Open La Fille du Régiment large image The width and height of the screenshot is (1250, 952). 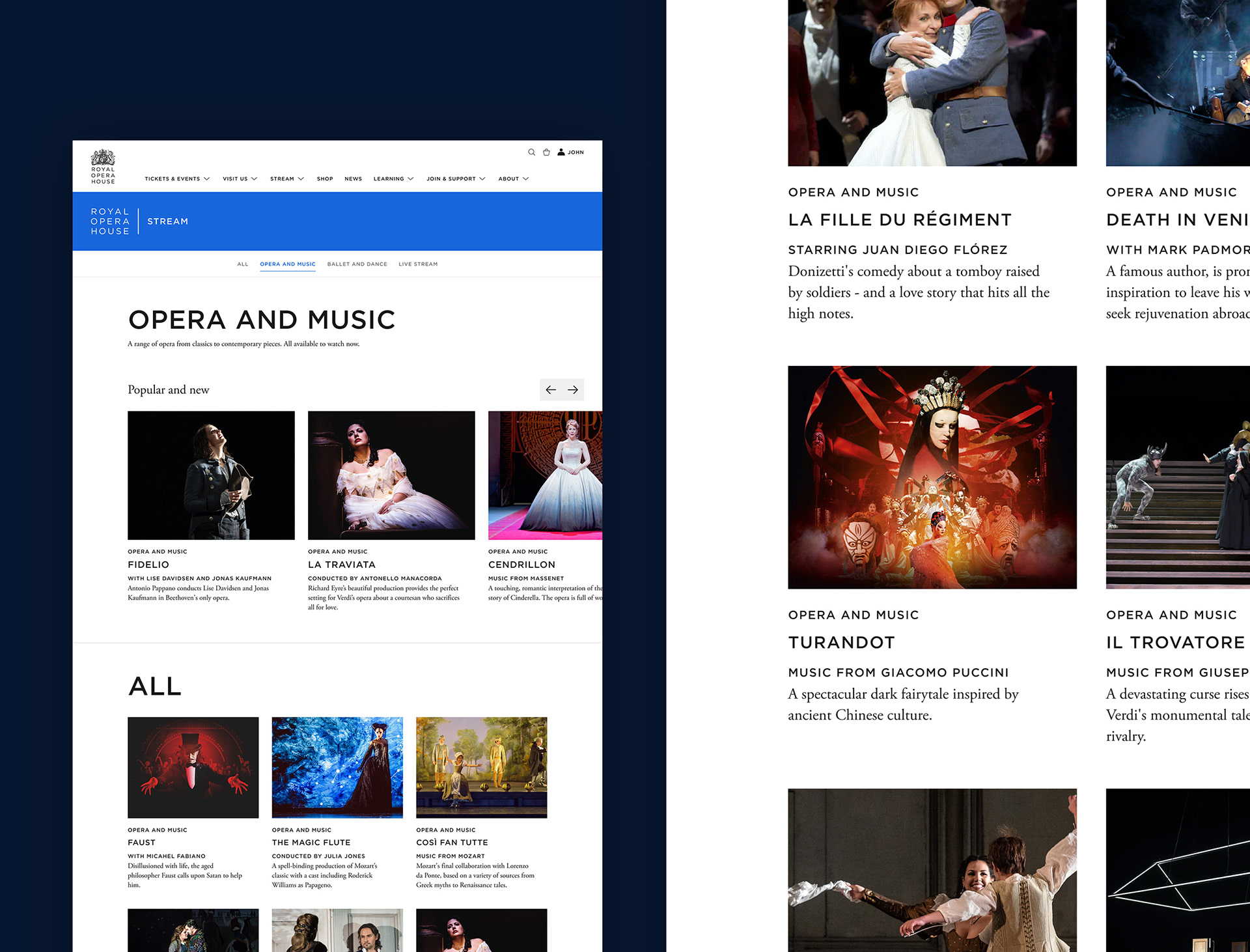[x=932, y=83]
